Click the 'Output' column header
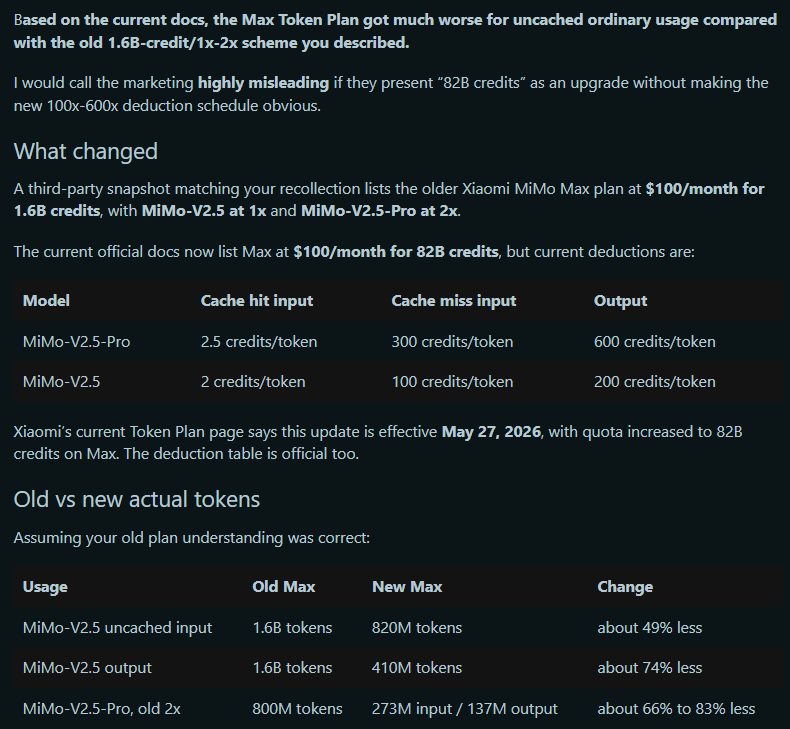The image size is (790, 729). click(620, 301)
